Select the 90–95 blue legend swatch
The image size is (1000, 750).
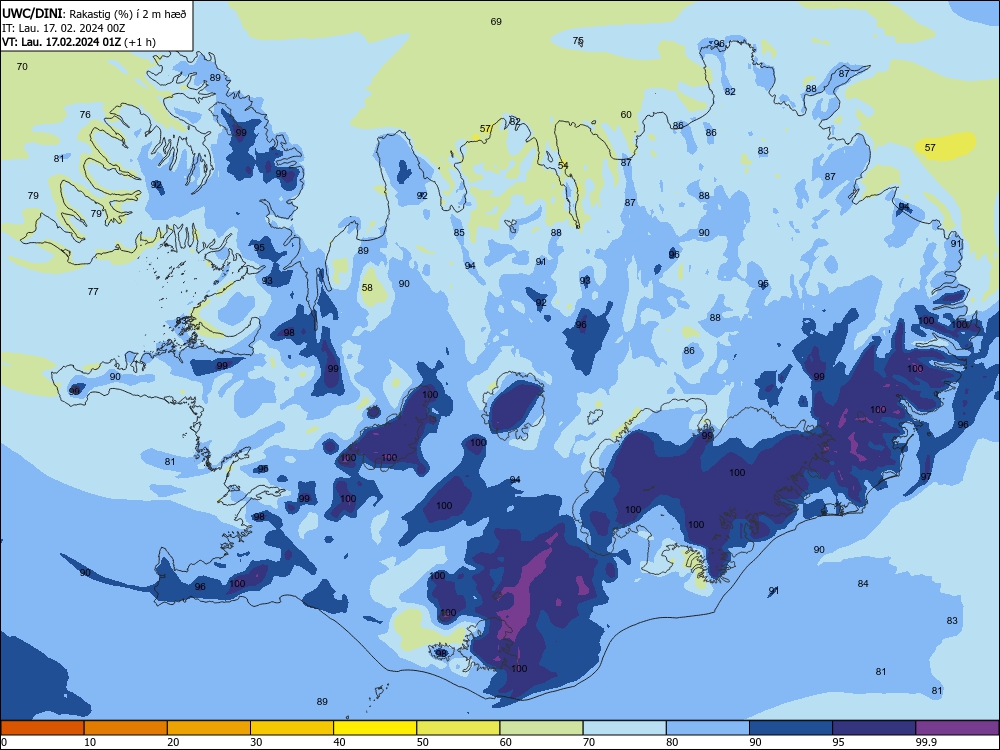pos(791,728)
